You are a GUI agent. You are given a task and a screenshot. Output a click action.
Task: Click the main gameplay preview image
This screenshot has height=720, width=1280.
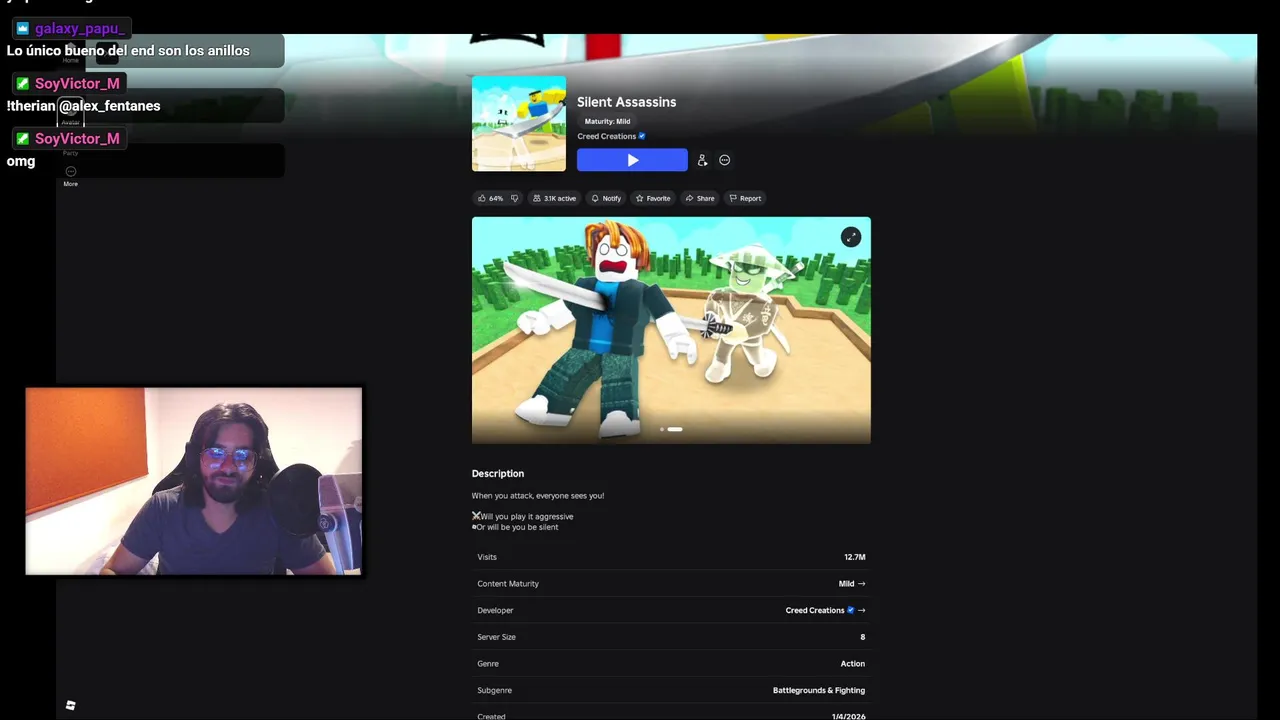[x=671, y=330]
